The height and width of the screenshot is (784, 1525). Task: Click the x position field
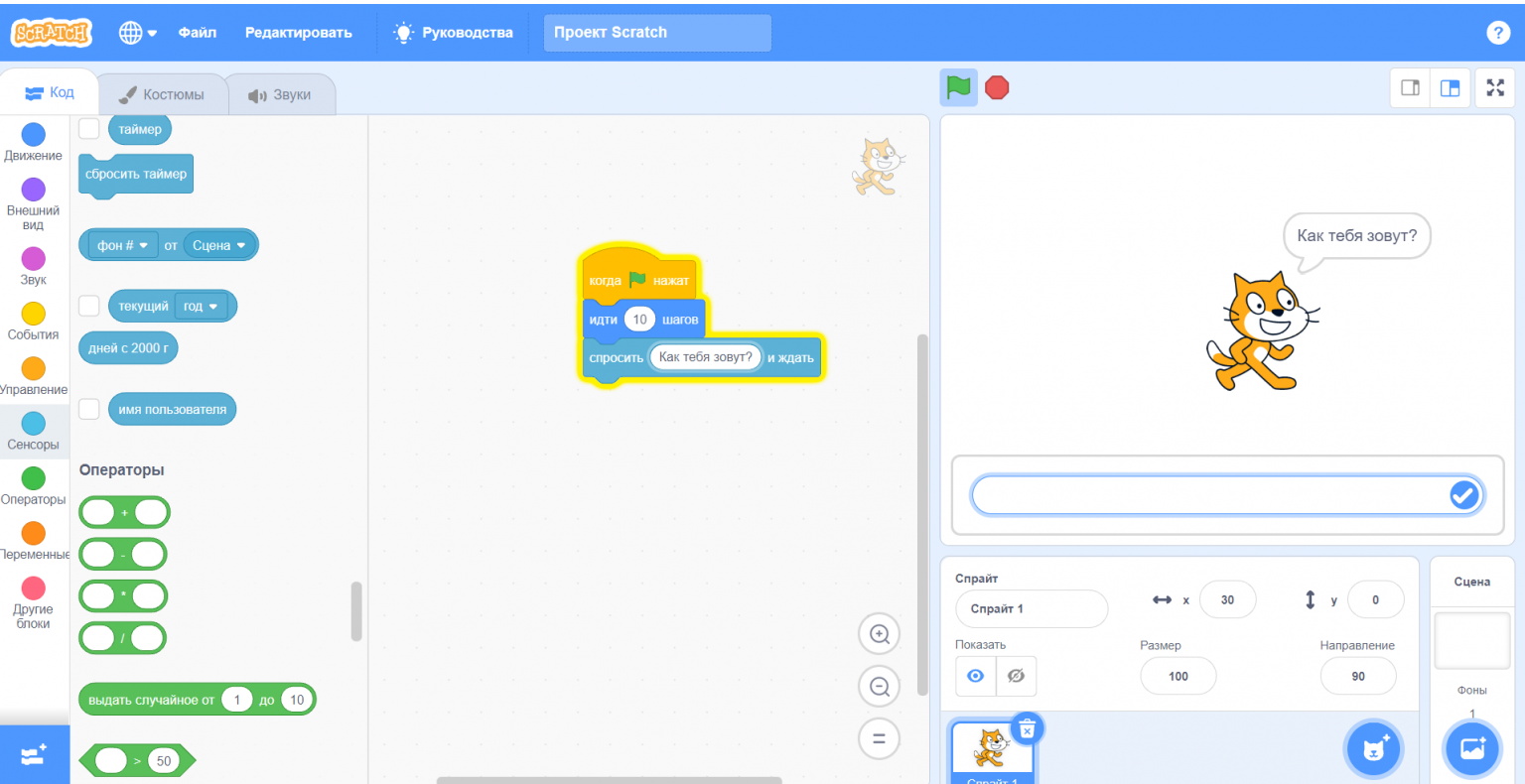tap(1227, 599)
